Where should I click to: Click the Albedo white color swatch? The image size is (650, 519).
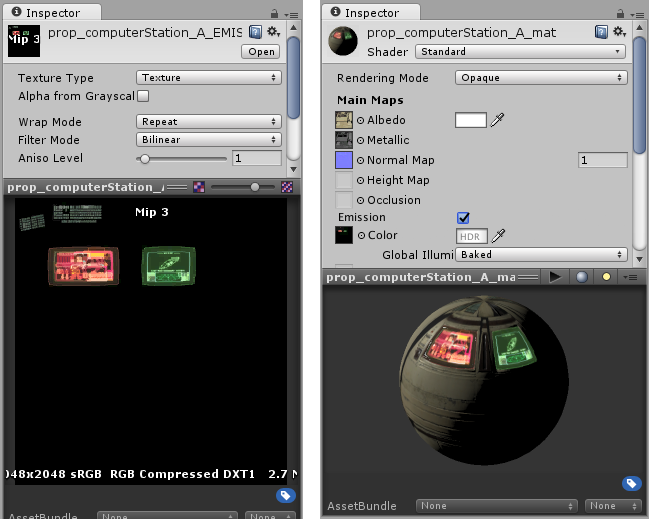[x=471, y=120]
